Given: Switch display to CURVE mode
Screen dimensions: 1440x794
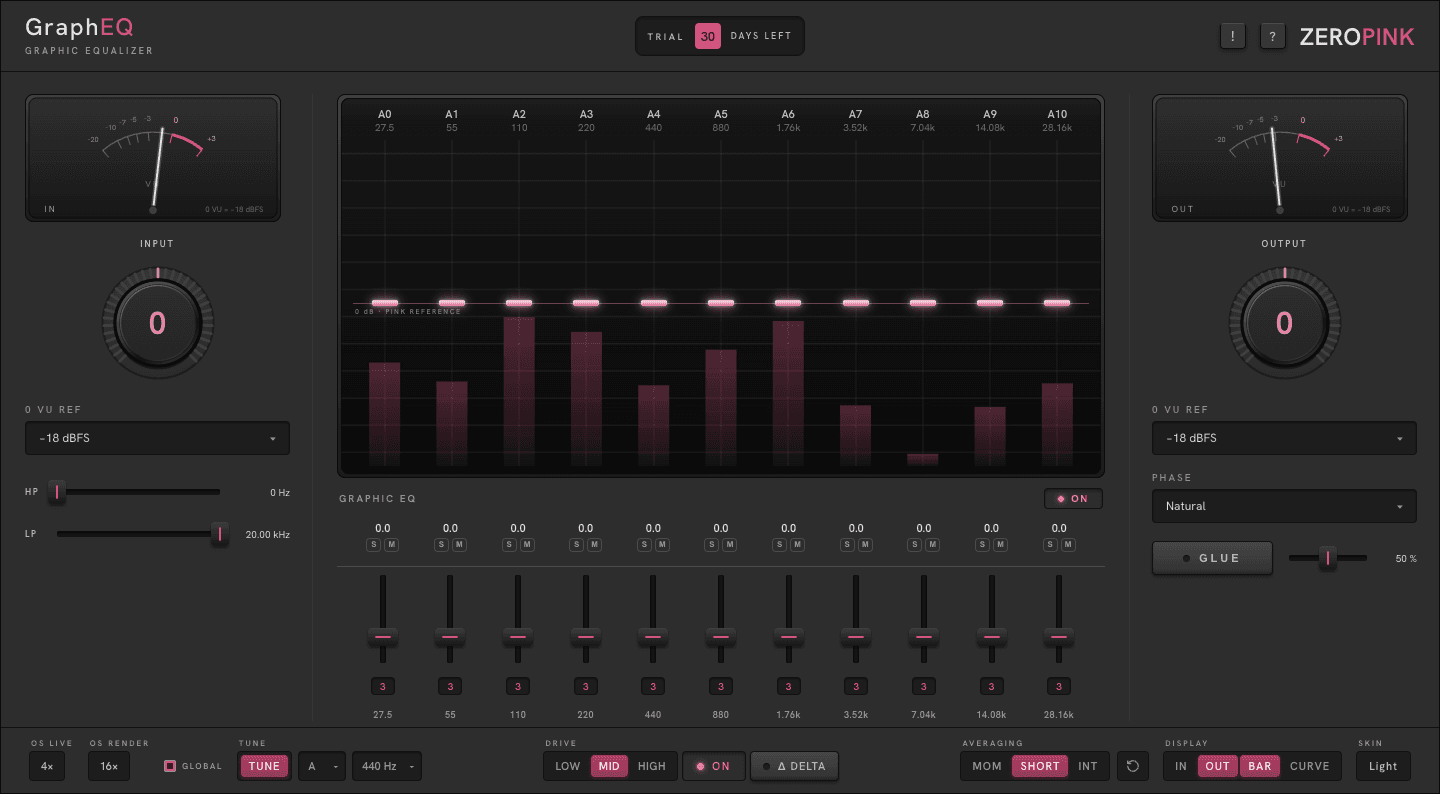Looking at the screenshot, I should 1310,766.
